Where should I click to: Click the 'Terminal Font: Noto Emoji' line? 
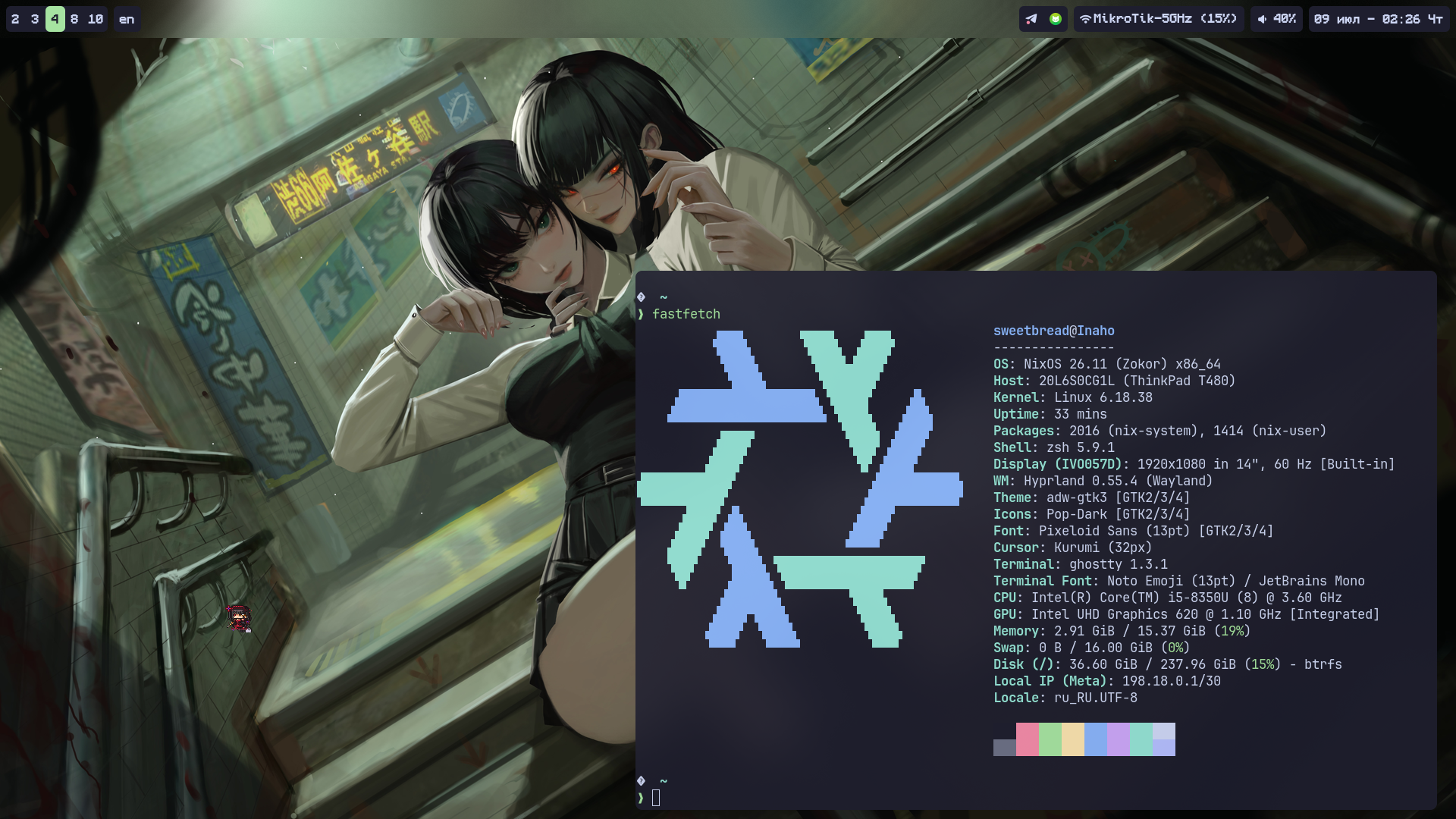click(1179, 581)
